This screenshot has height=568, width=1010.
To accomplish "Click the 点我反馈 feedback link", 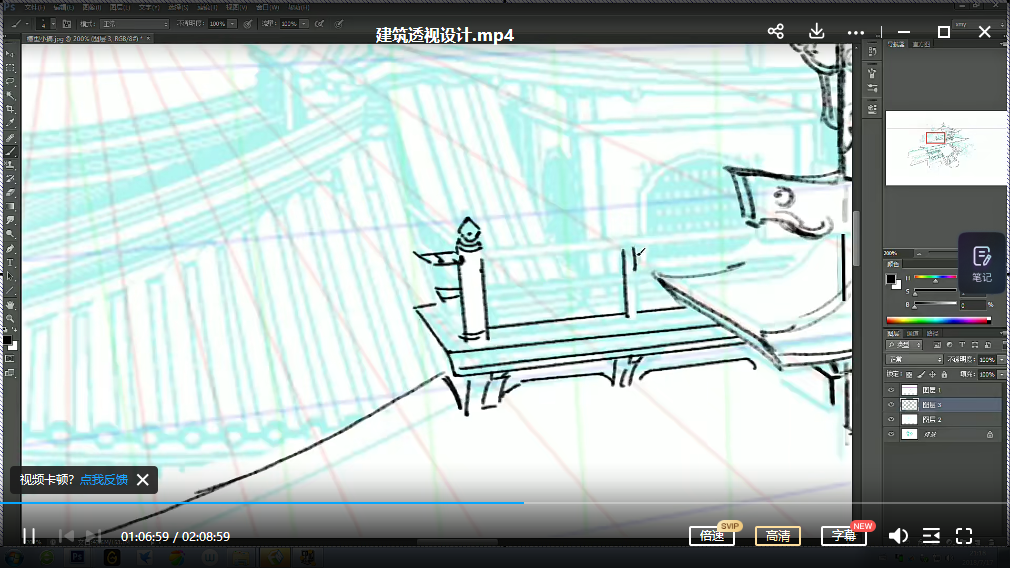I will pyautogui.click(x=104, y=480).
